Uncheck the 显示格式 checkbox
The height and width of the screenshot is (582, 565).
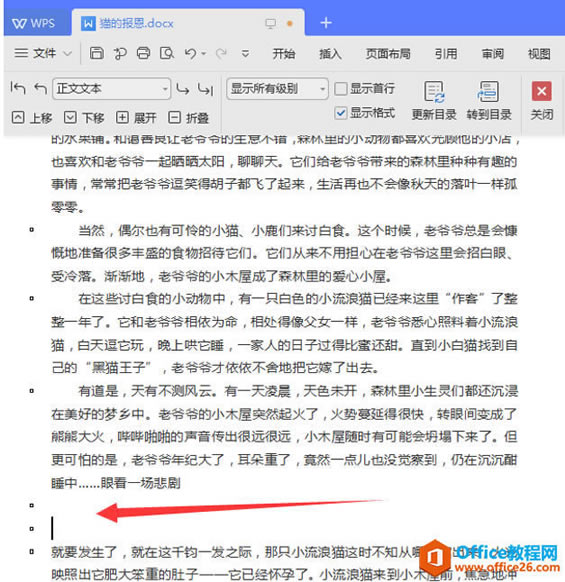point(341,112)
